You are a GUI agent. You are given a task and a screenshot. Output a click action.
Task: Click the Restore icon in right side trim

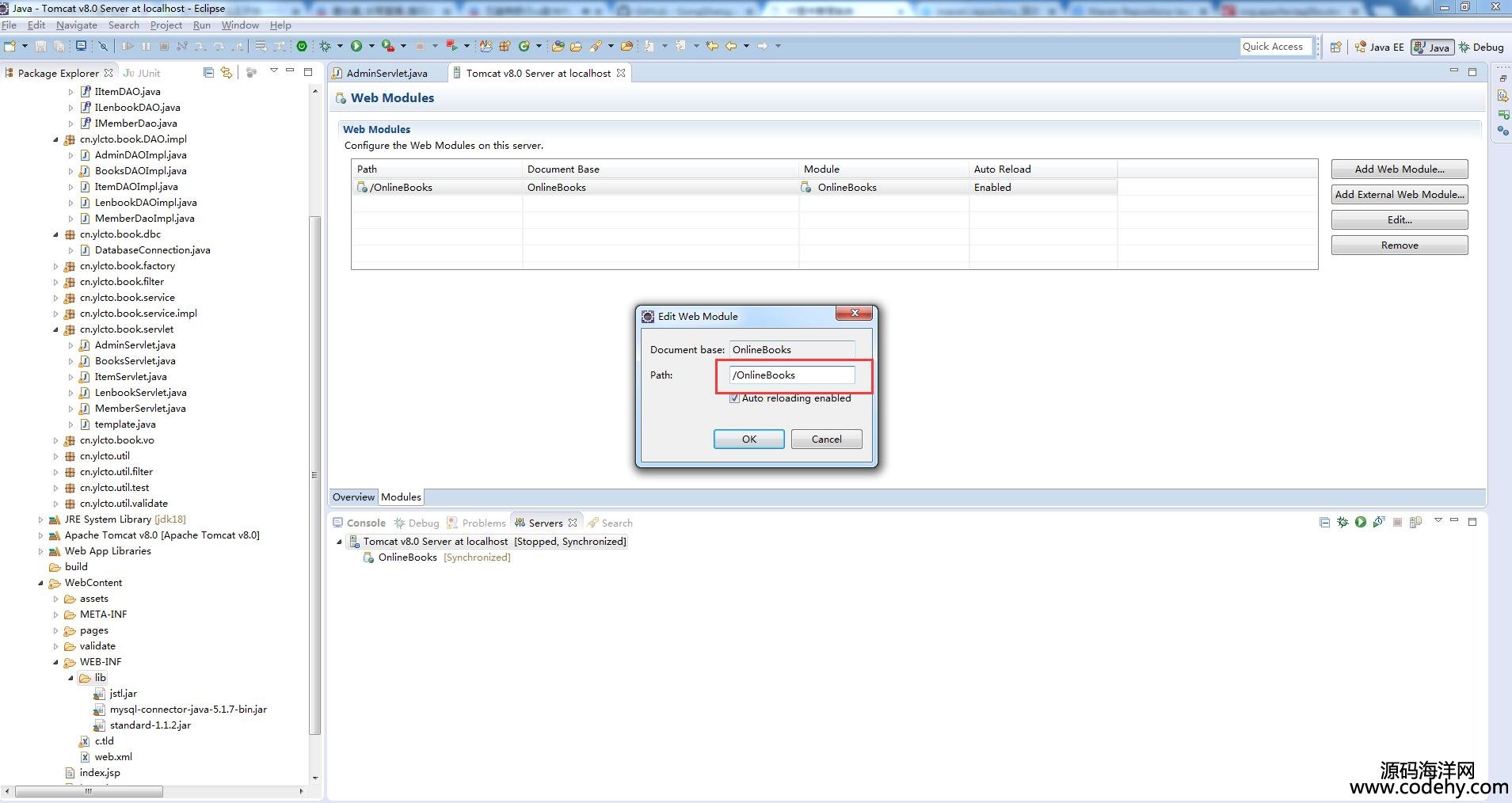pos(1502,78)
